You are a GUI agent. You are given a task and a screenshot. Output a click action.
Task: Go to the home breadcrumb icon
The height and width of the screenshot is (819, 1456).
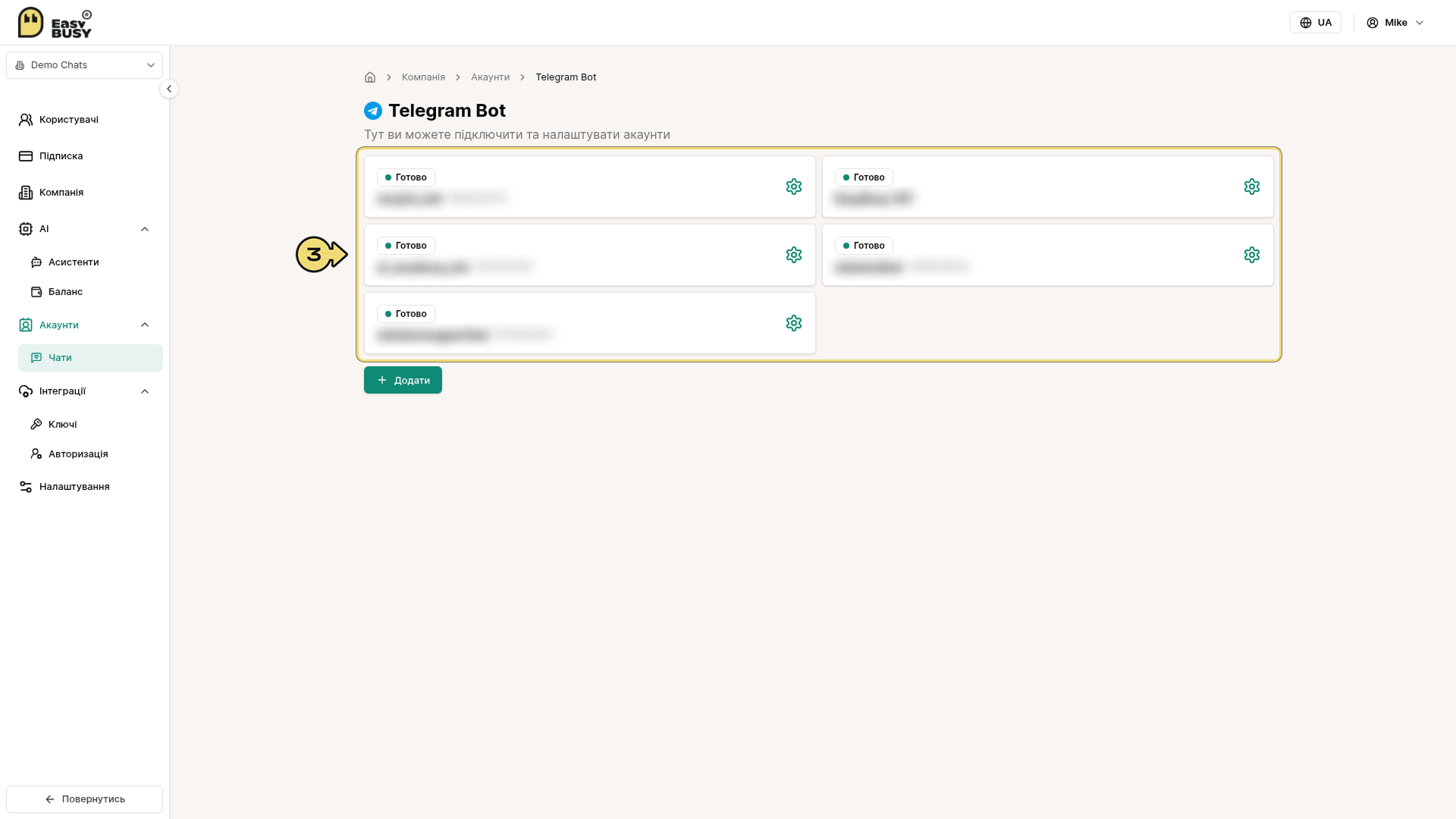370,77
